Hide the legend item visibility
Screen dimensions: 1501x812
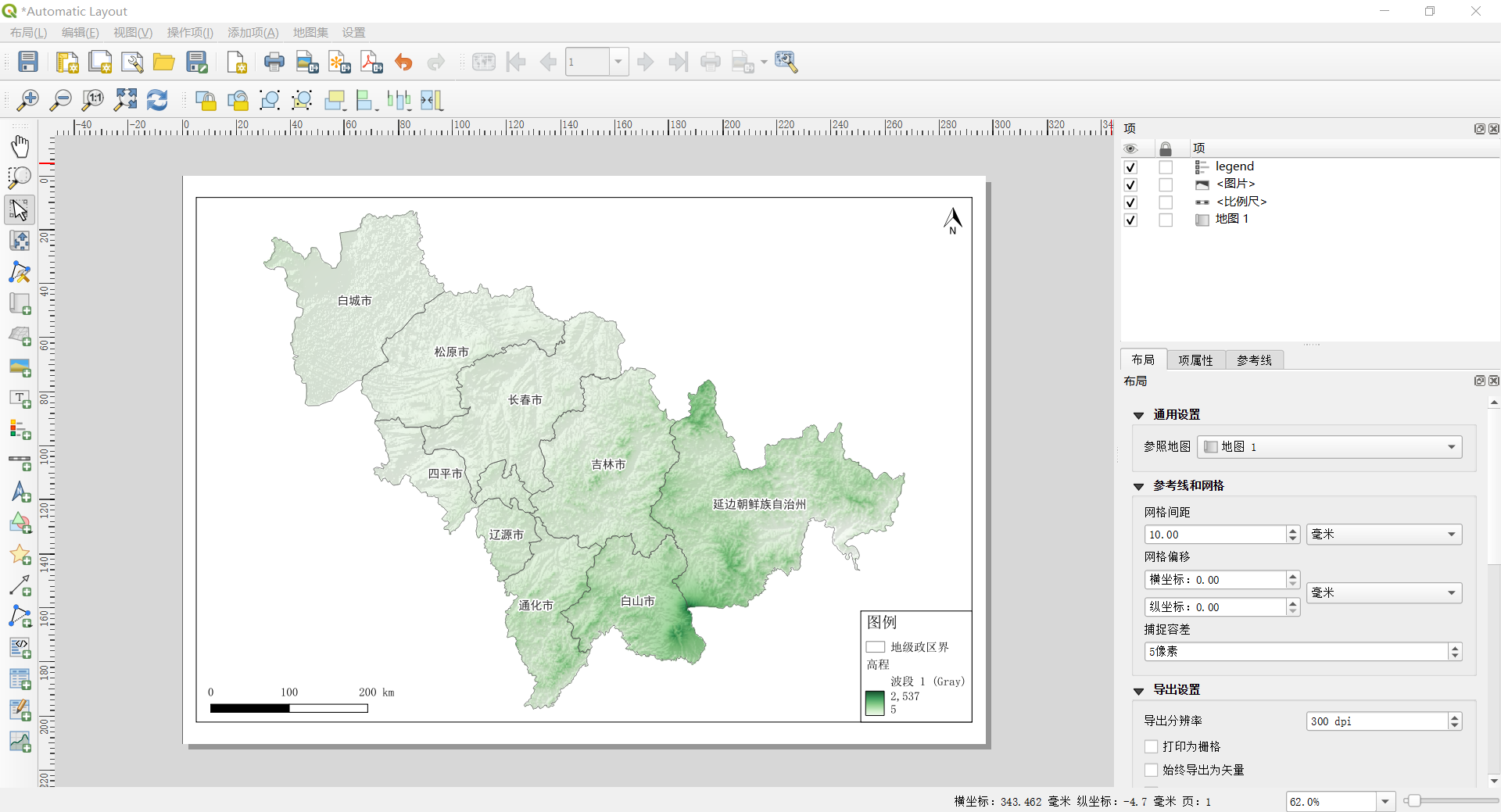(1130, 167)
